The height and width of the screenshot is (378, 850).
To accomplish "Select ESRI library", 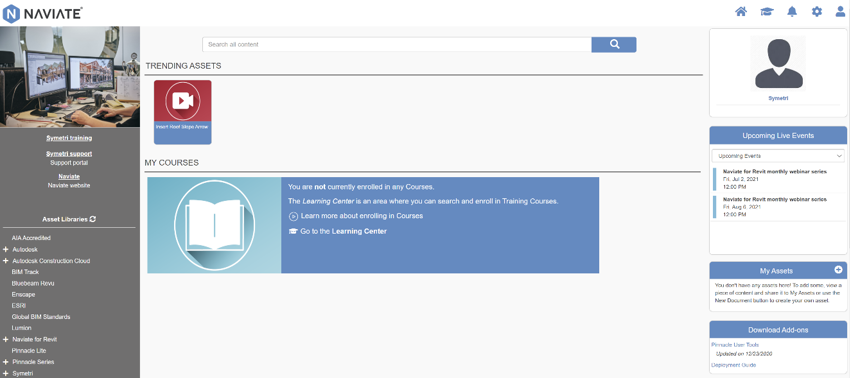I will 18,306.
